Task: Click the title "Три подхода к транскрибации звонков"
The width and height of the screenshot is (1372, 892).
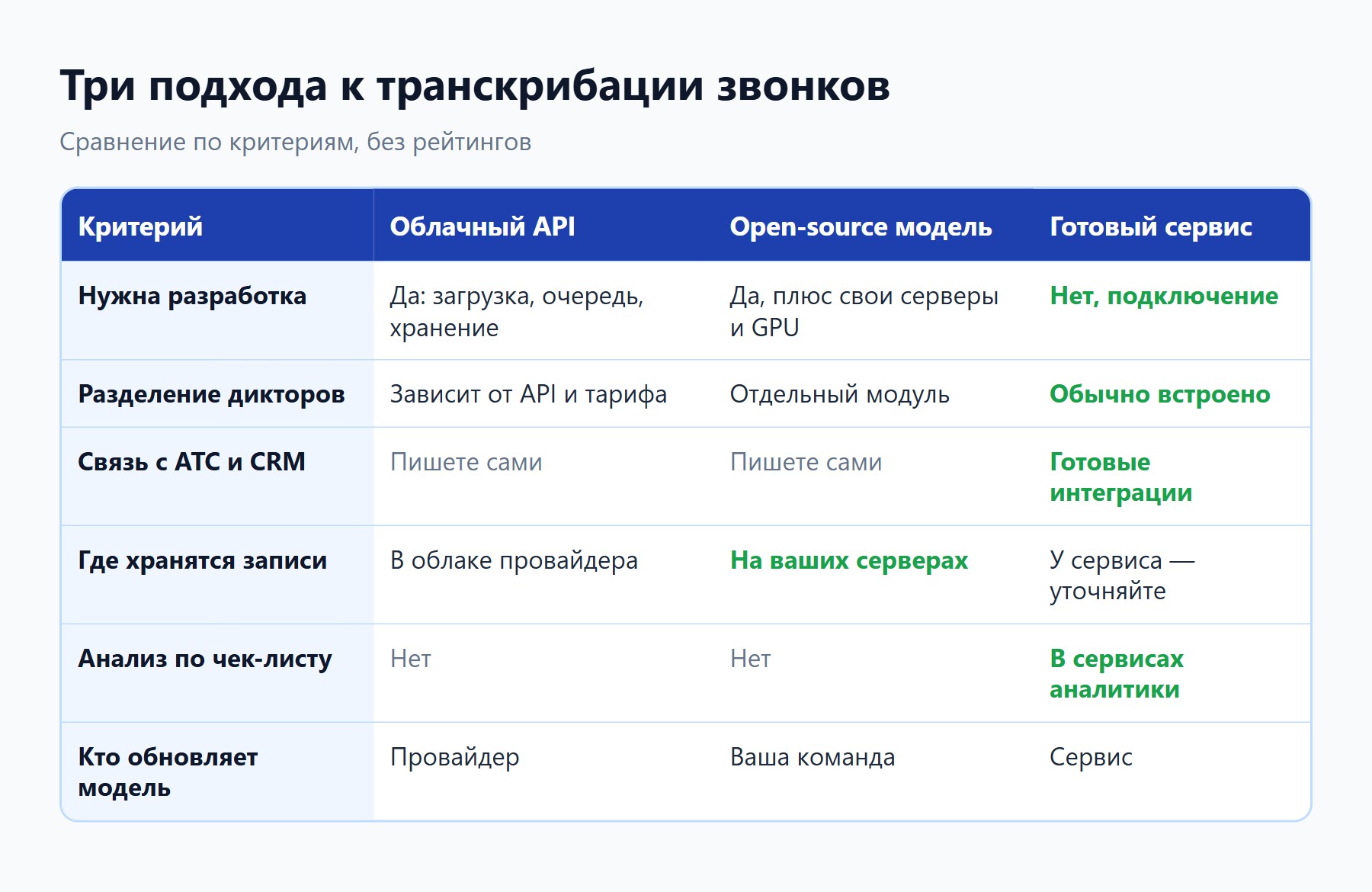Action: click(x=475, y=86)
